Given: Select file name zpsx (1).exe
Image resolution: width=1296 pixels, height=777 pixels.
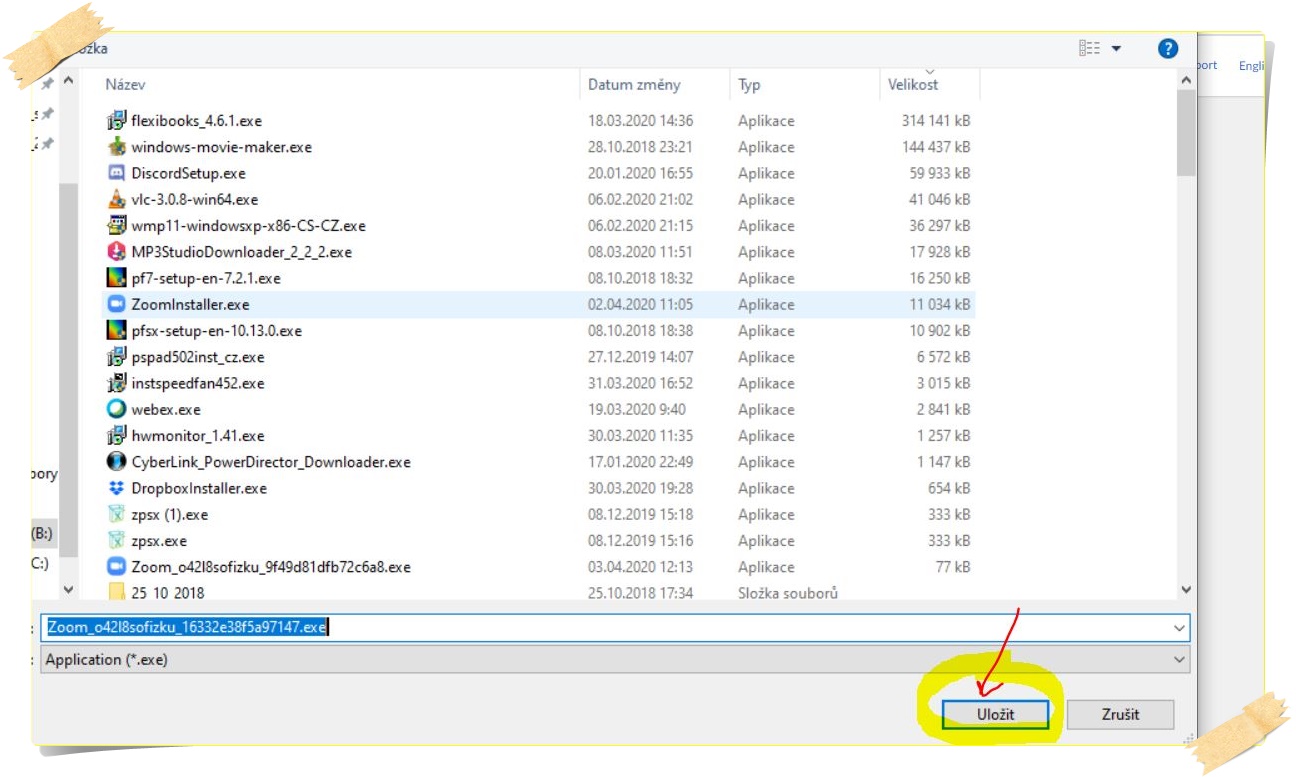Looking at the screenshot, I should pos(170,514).
